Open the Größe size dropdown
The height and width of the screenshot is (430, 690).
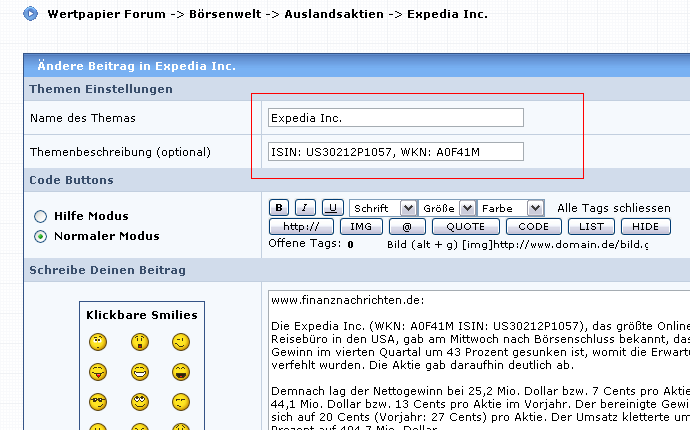[x=447, y=208]
